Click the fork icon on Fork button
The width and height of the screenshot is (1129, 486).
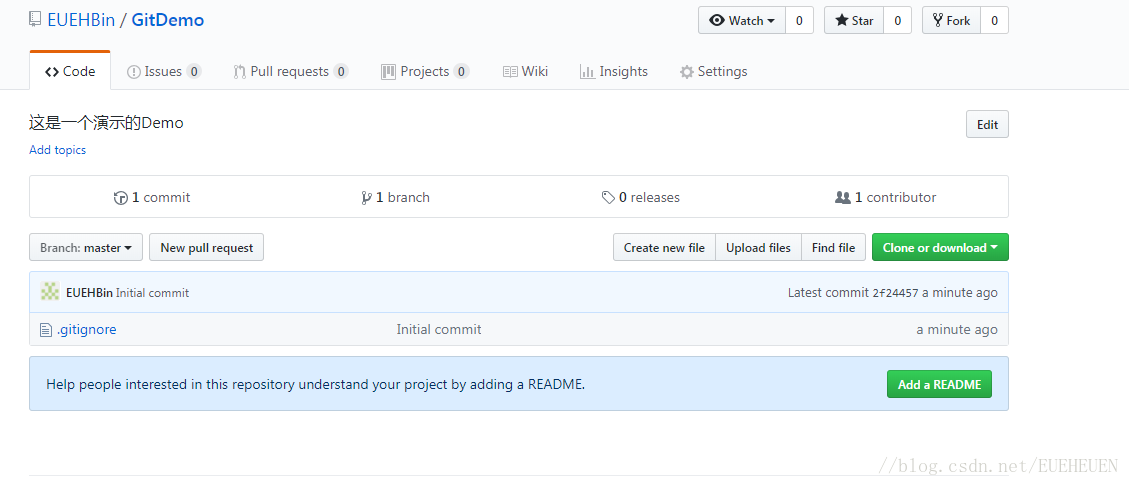pyautogui.click(x=937, y=20)
